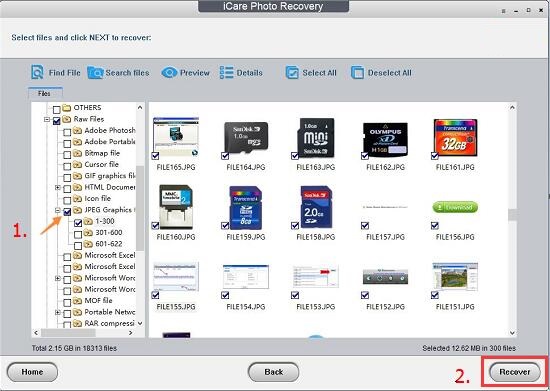Expand the Portable Network tree node

[x=58, y=312]
